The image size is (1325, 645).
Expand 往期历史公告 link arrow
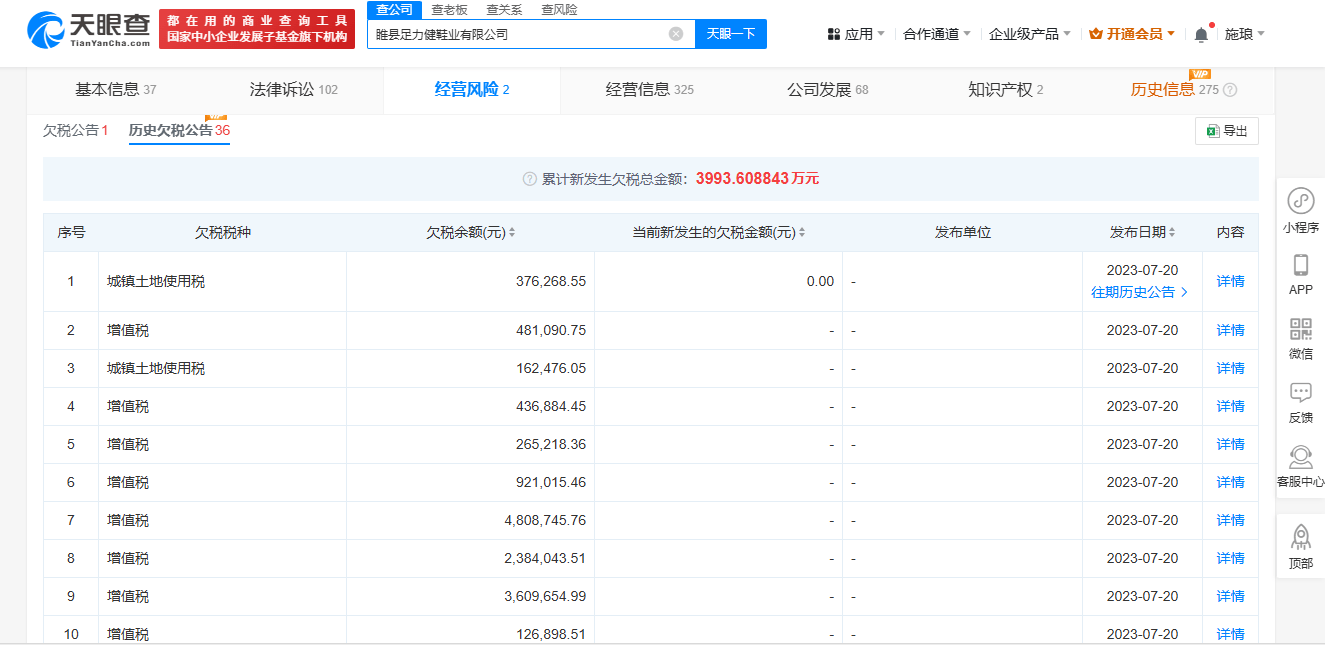pos(1185,292)
